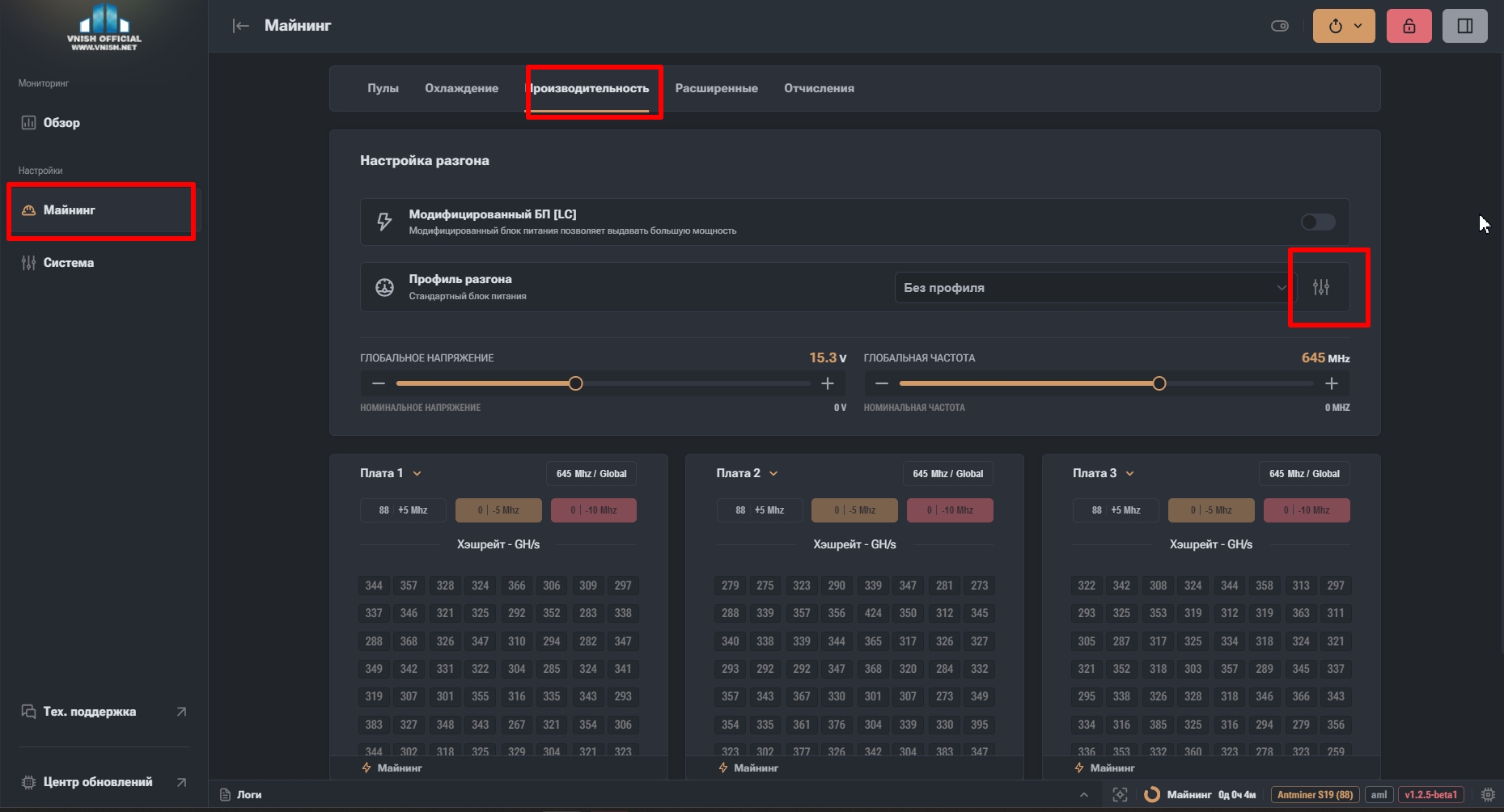Click Плата 2 -5 Mhz button
The image size is (1504, 812).
tap(854, 510)
